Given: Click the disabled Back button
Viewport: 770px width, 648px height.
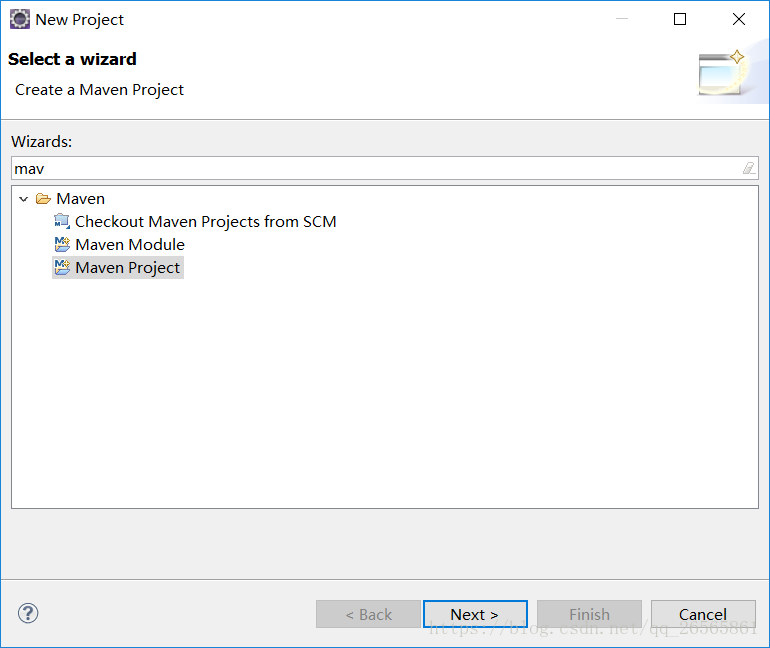Looking at the screenshot, I should click(x=368, y=614).
